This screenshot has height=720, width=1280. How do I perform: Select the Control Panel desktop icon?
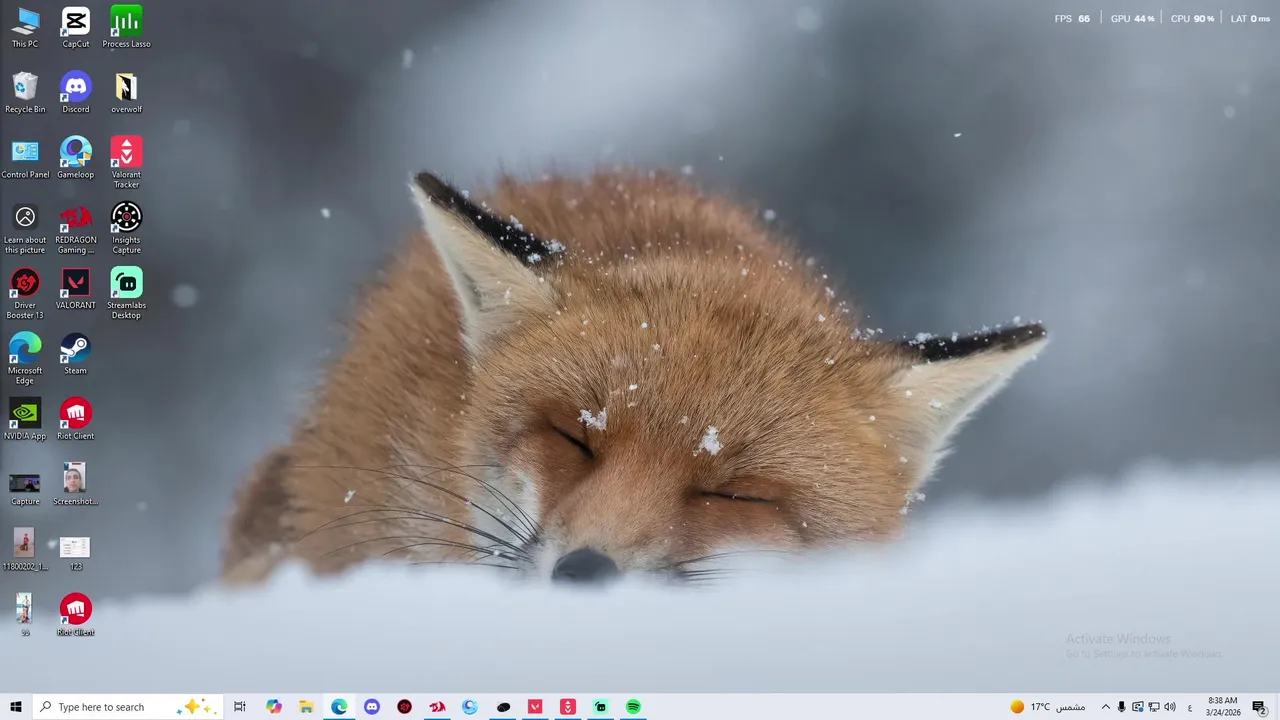25,158
